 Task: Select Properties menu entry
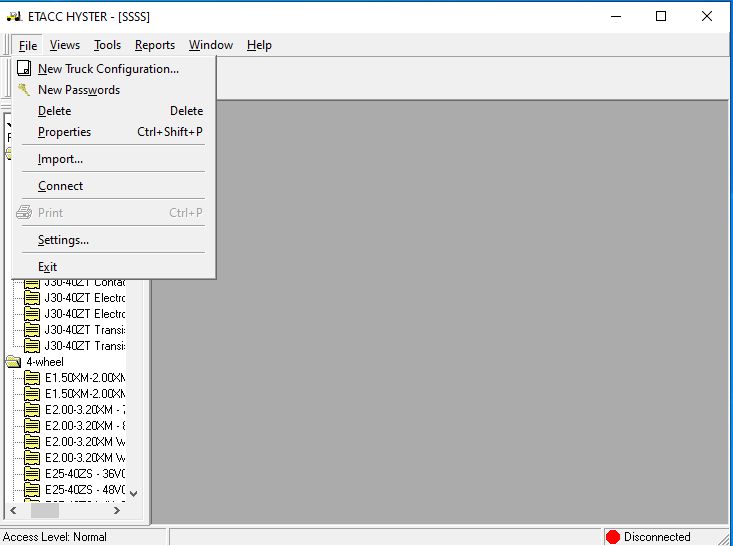tap(113, 132)
